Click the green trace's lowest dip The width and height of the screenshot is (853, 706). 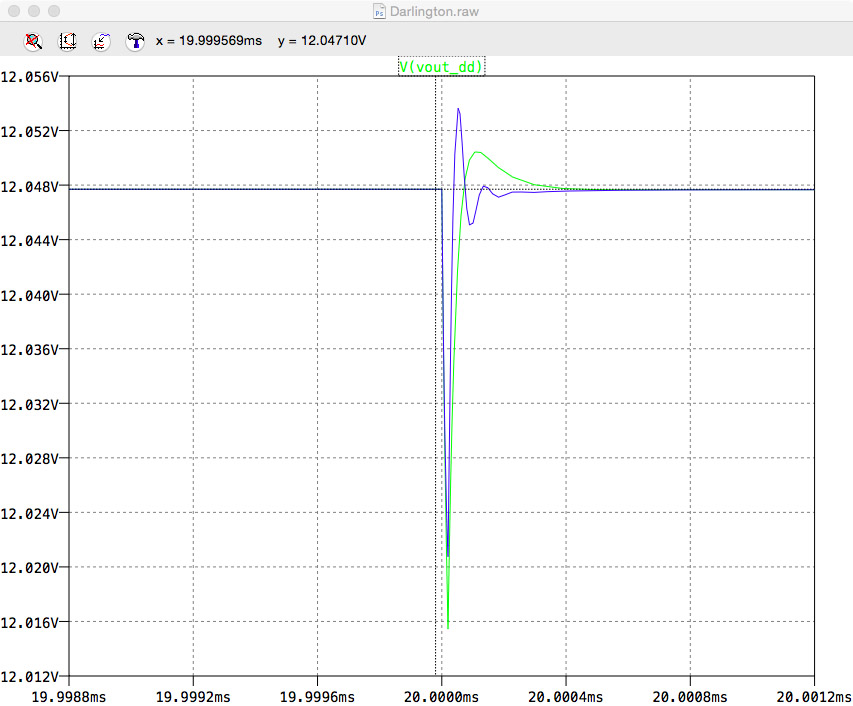point(448,628)
